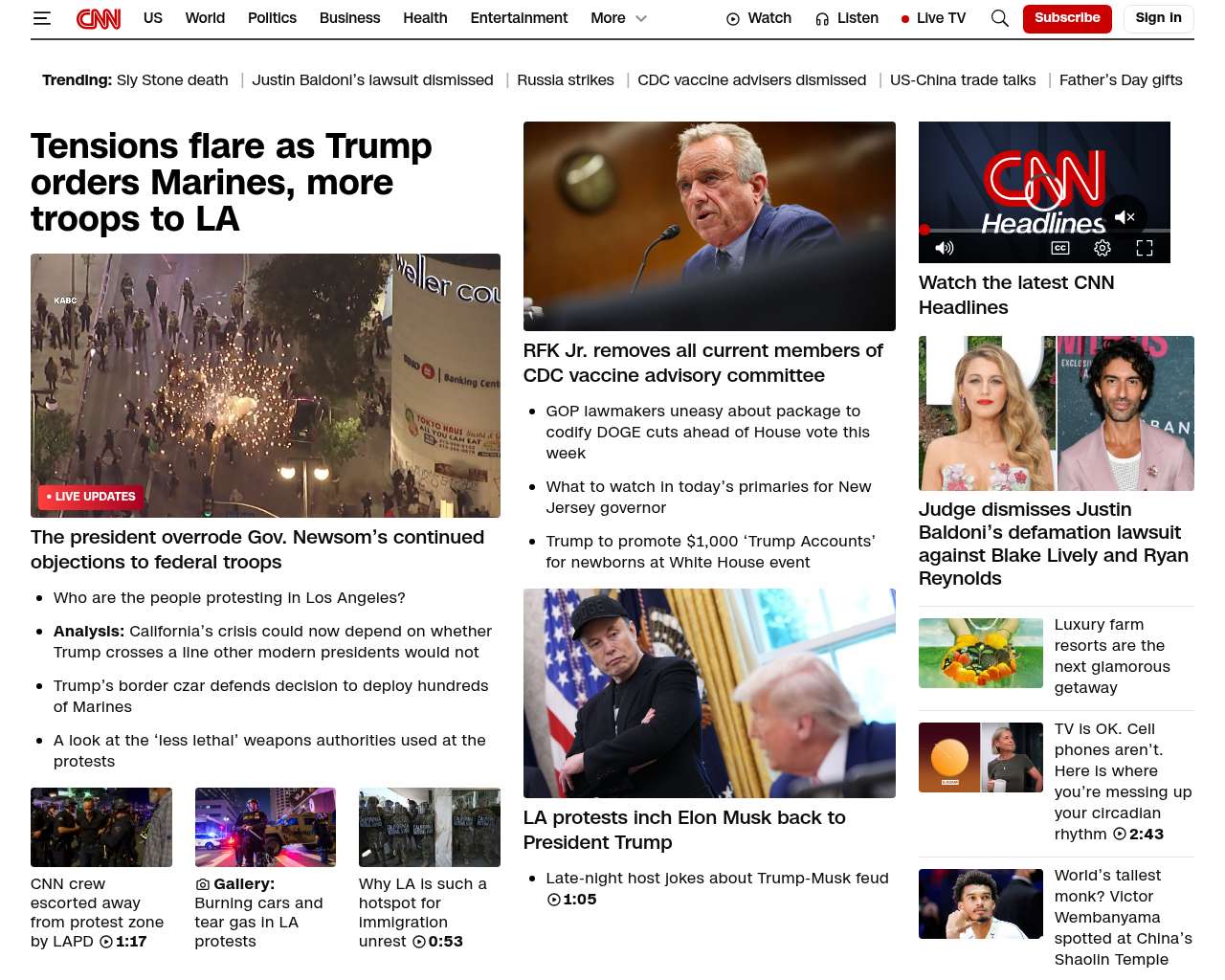Open Watch the latest CNN Headlines
The height and width of the screenshot is (980, 1225).
1016,295
